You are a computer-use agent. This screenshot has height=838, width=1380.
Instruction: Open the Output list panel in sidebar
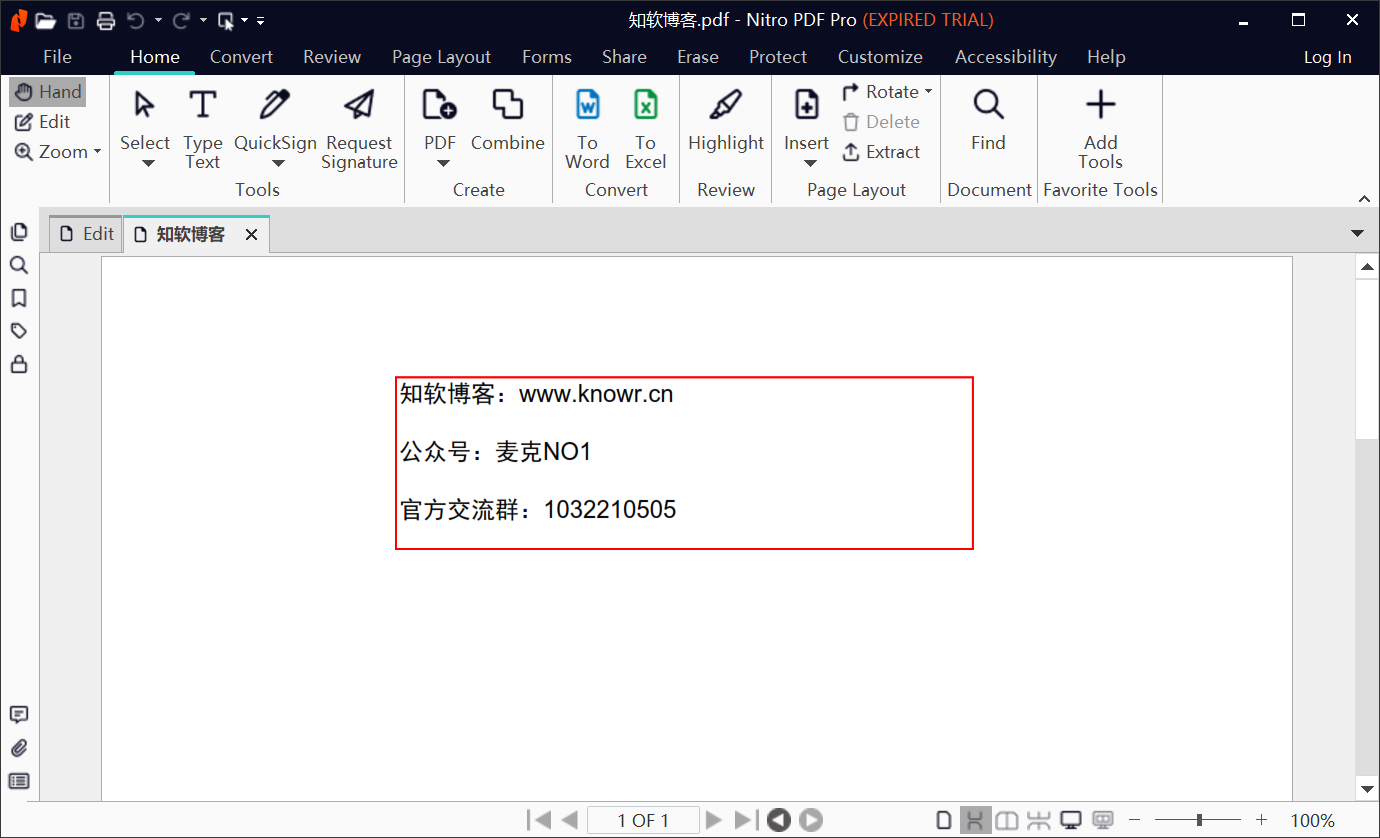point(18,781)
